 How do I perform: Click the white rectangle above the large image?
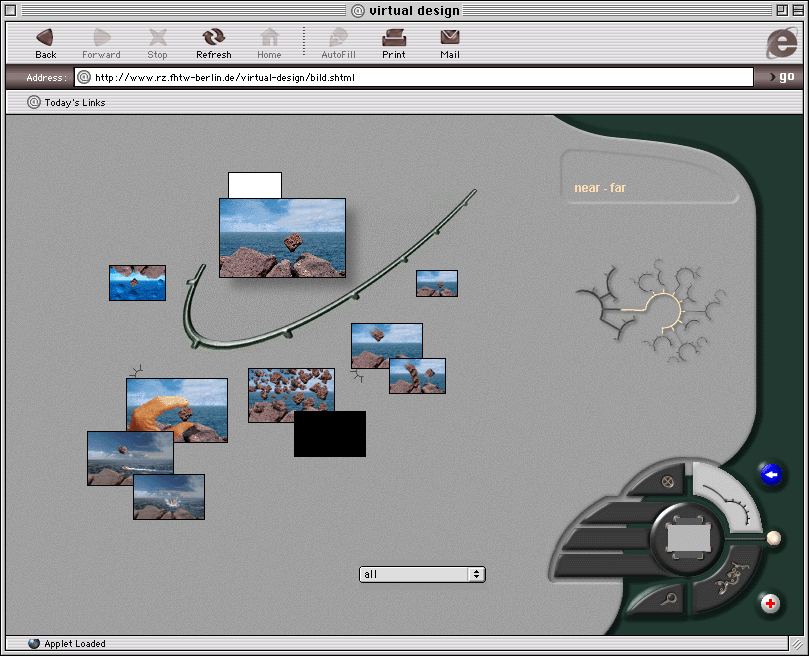click(x=255, y=185)
